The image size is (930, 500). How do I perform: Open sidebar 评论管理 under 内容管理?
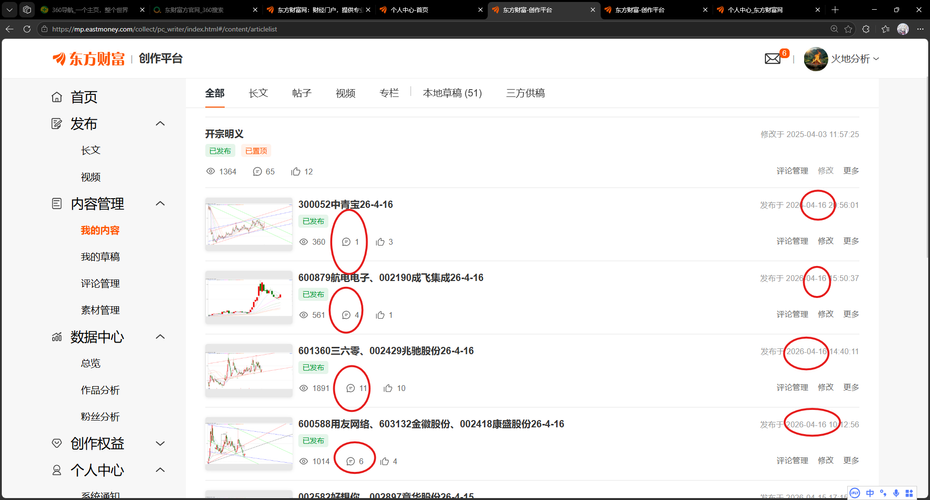click(100, 284)
